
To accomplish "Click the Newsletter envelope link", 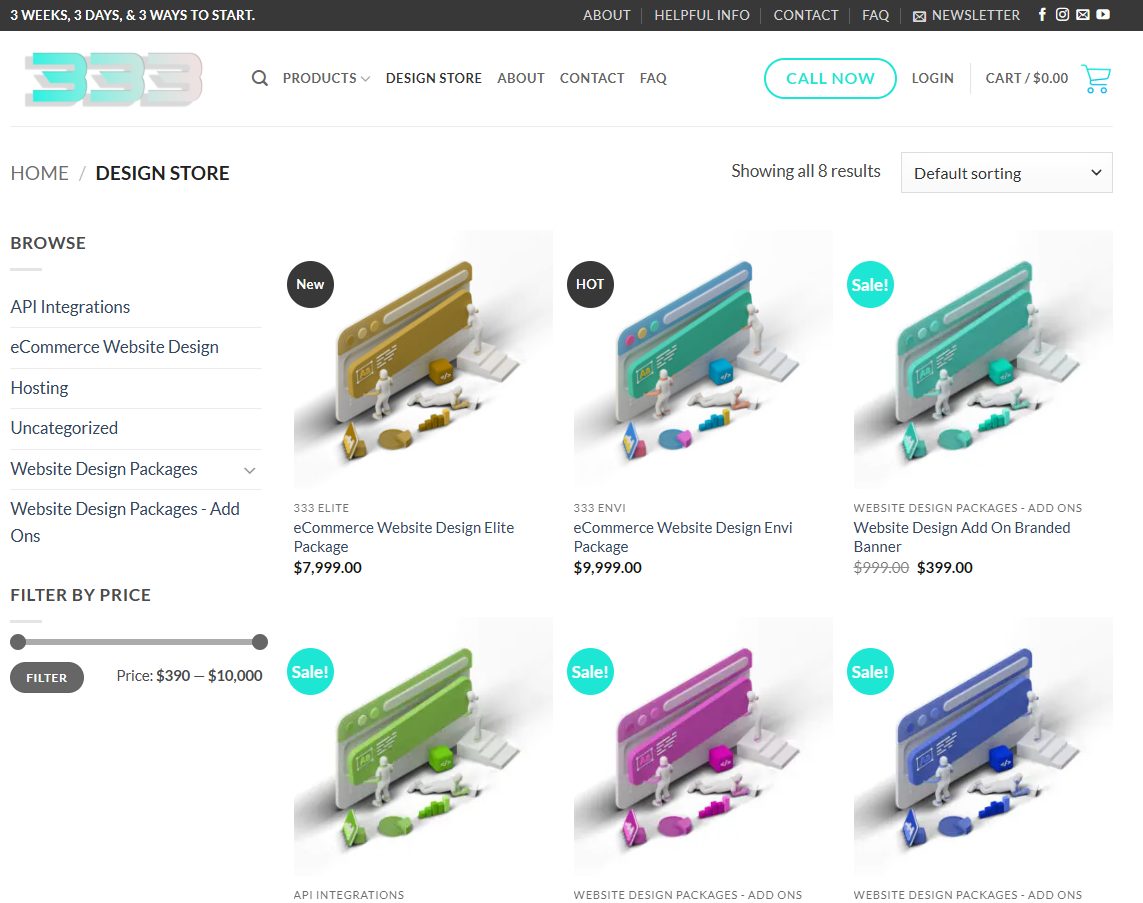I will pyautogui.click(x=966, y=15).
